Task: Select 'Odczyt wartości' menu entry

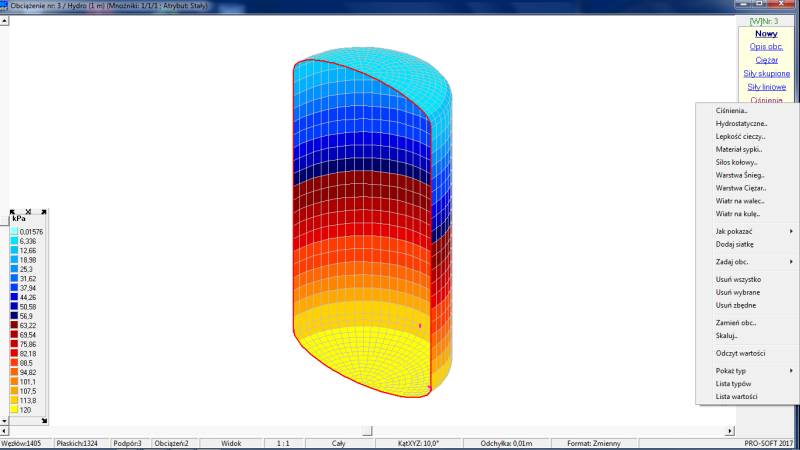Action: coord(740,353)
